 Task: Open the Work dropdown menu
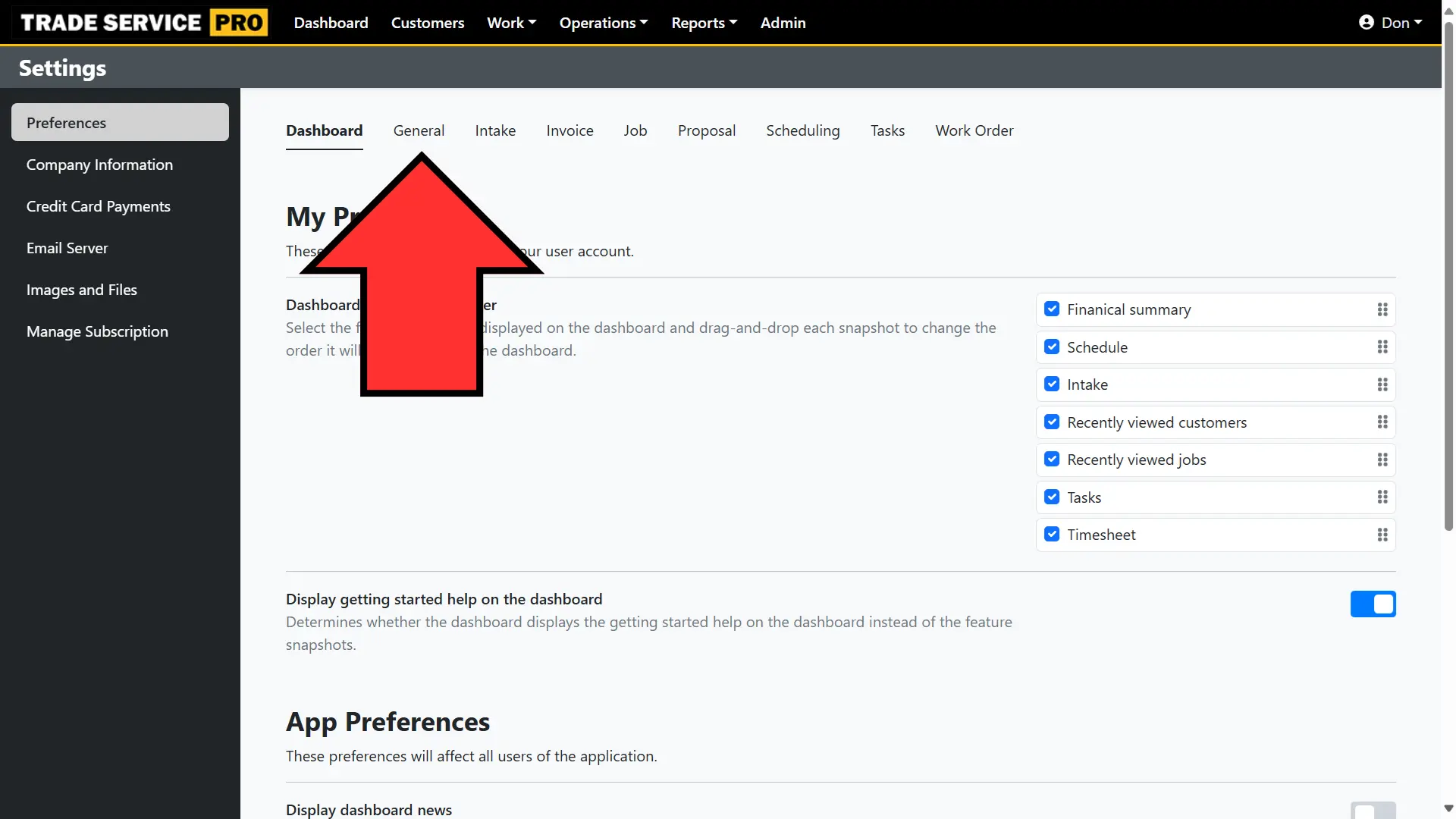[x=511, y=23]
